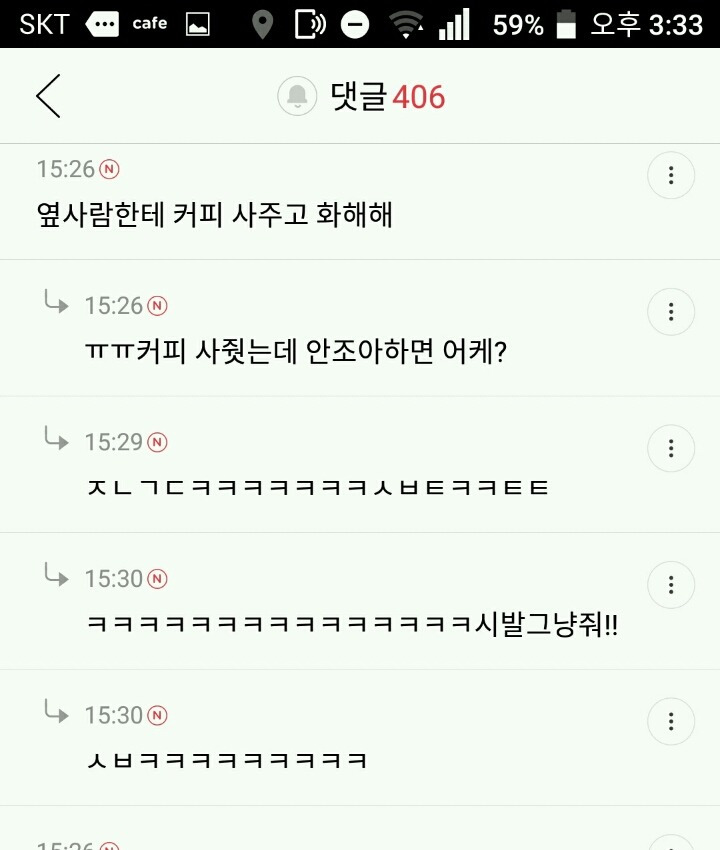The width and height of the screenshot is (720, 850).
Task: Open options for the 옆사람한테 커피 comment
Action: point(671,175)
